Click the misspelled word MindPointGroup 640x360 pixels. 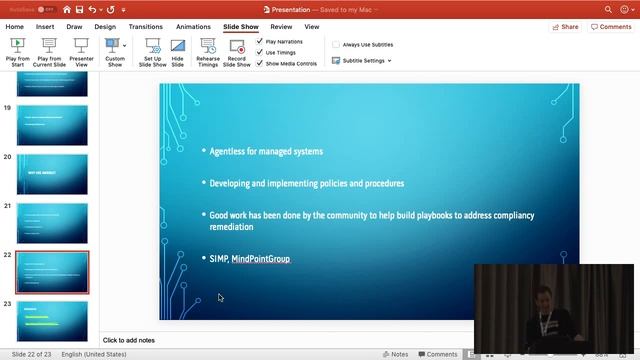261,259
